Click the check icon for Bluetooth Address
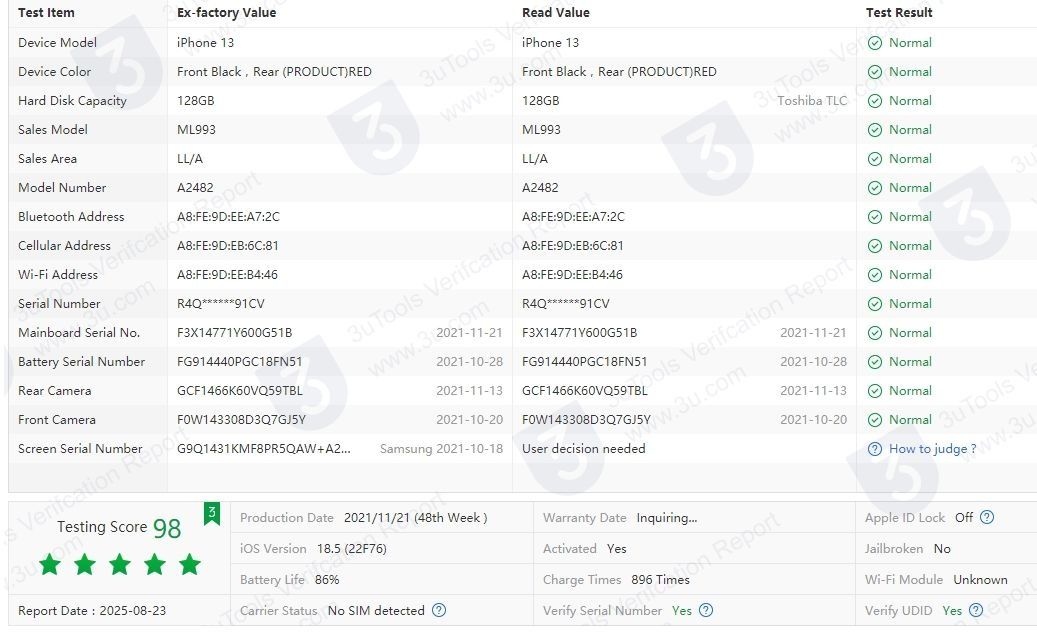1037x635 pixels. 874,217
